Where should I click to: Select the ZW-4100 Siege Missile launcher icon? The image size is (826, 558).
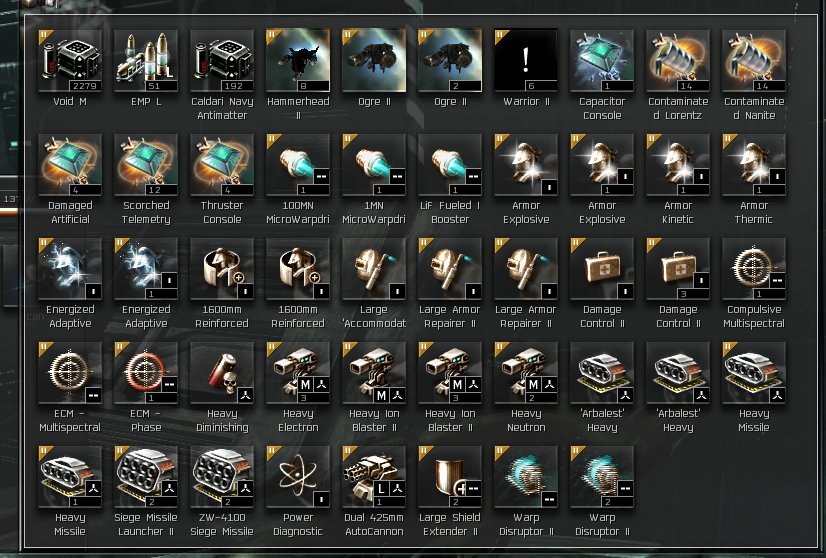pyautogui.click(x=222, y=477)
